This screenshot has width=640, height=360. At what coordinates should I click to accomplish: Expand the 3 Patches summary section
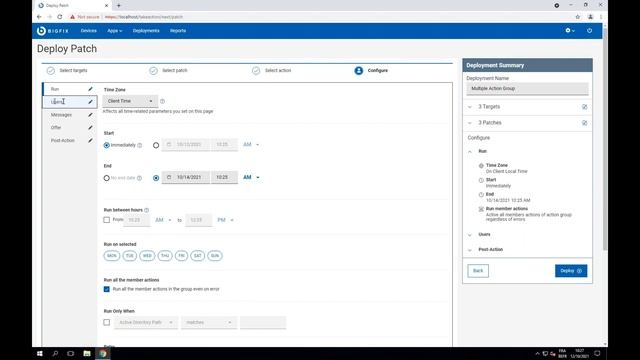coord(470,123)
